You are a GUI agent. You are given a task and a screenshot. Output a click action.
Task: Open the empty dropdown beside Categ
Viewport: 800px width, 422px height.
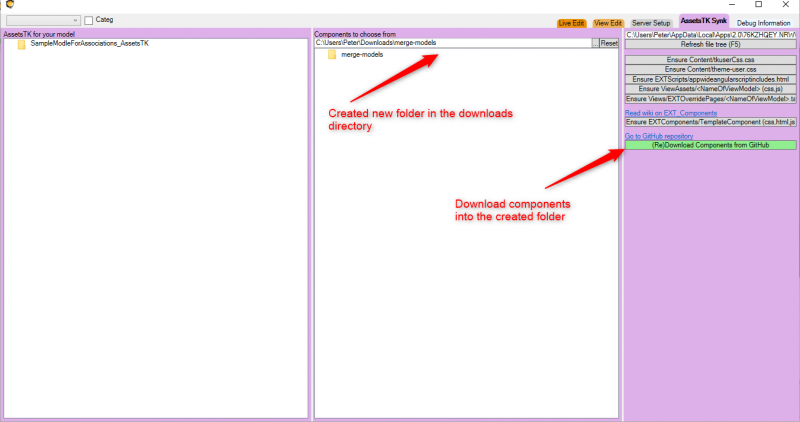click(43, 20)
